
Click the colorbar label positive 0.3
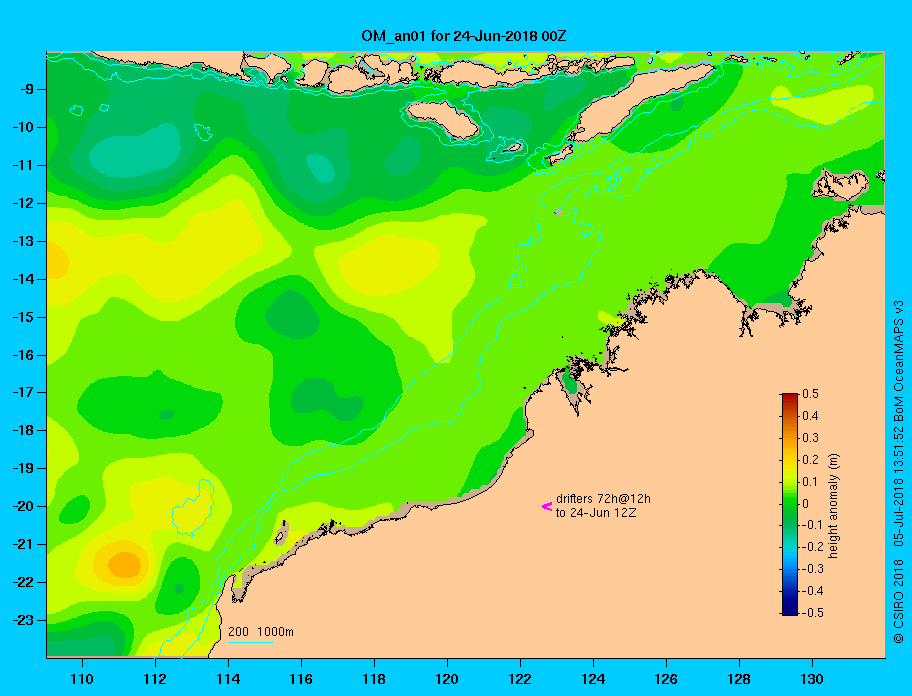(x=810, y=438)
